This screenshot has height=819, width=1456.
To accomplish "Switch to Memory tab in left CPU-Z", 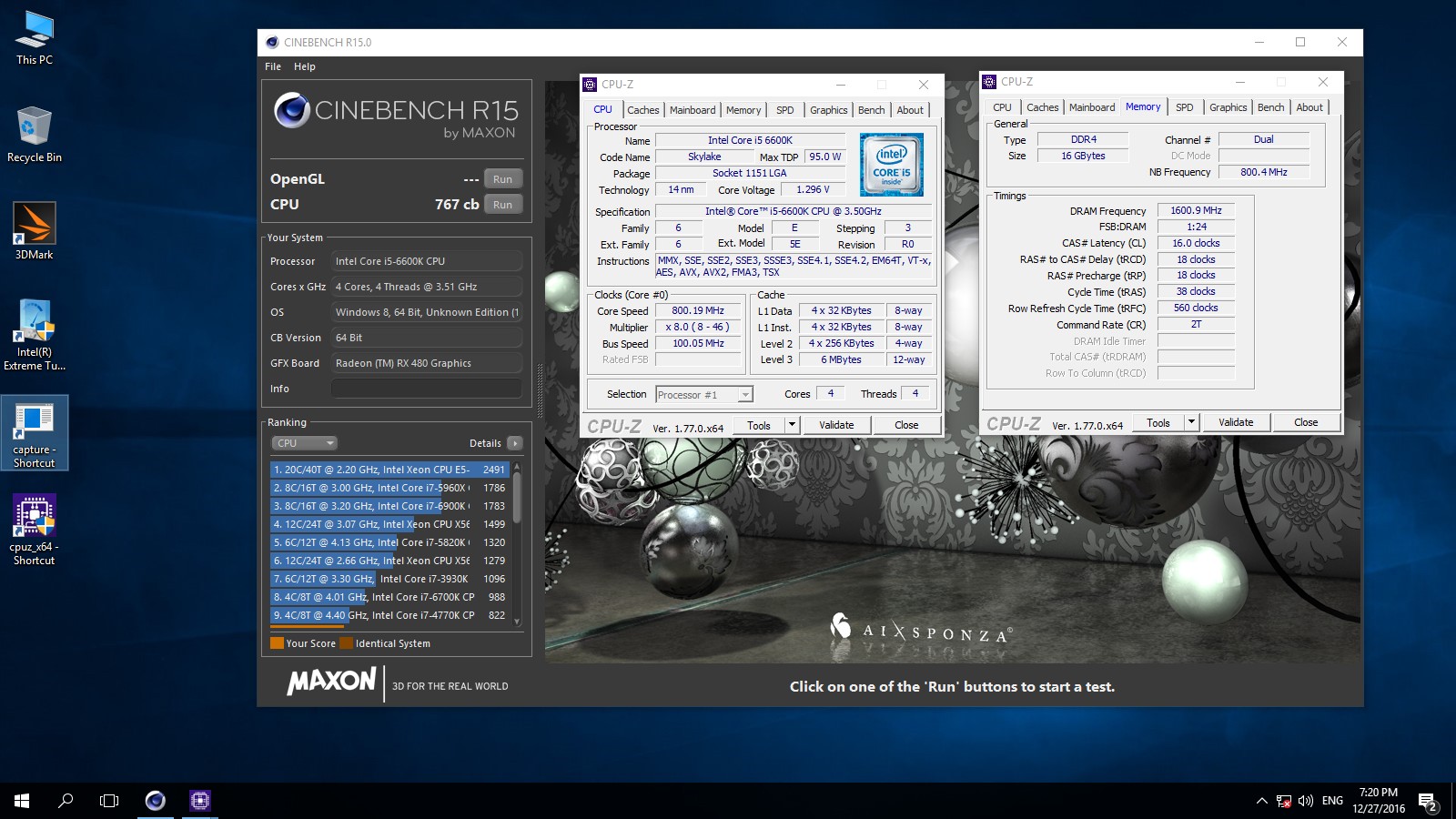I will (x=743, y=110).
